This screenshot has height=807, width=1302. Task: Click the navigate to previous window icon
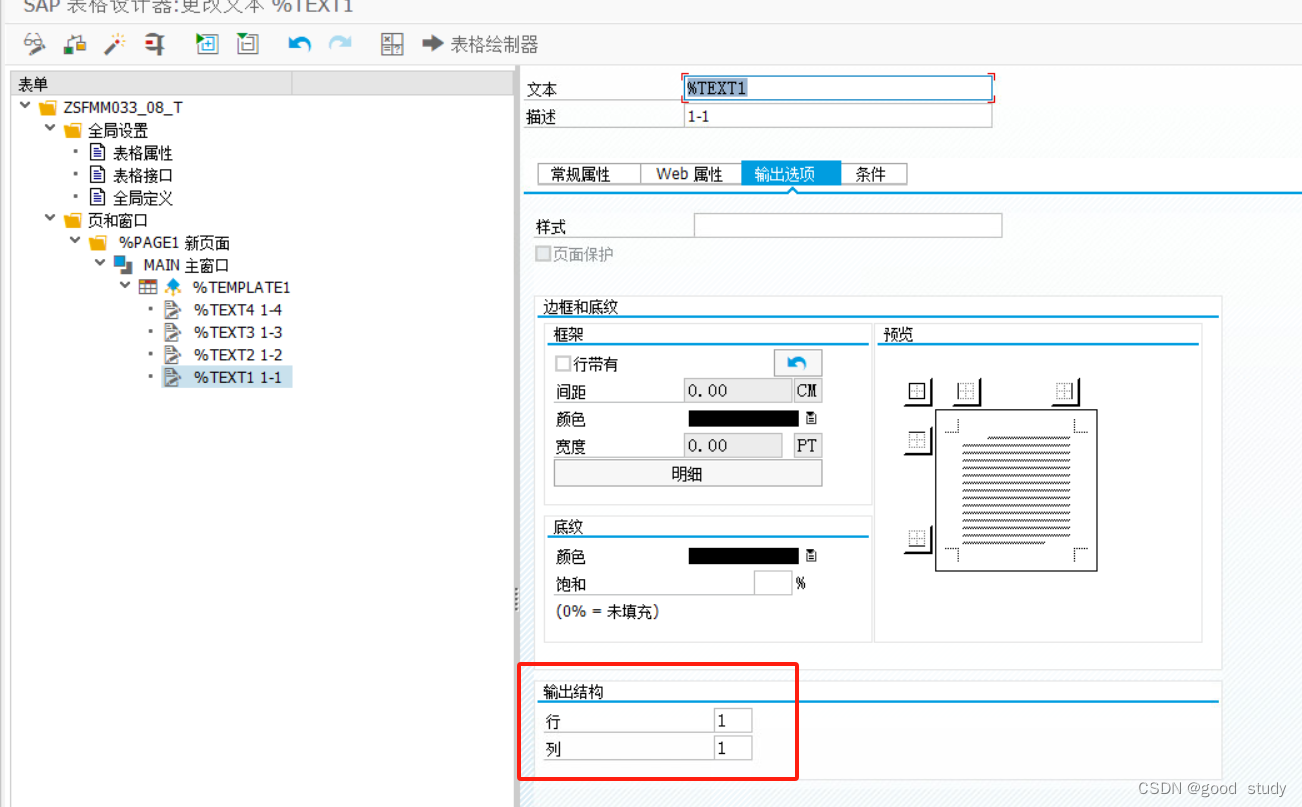tap(247, 44)
